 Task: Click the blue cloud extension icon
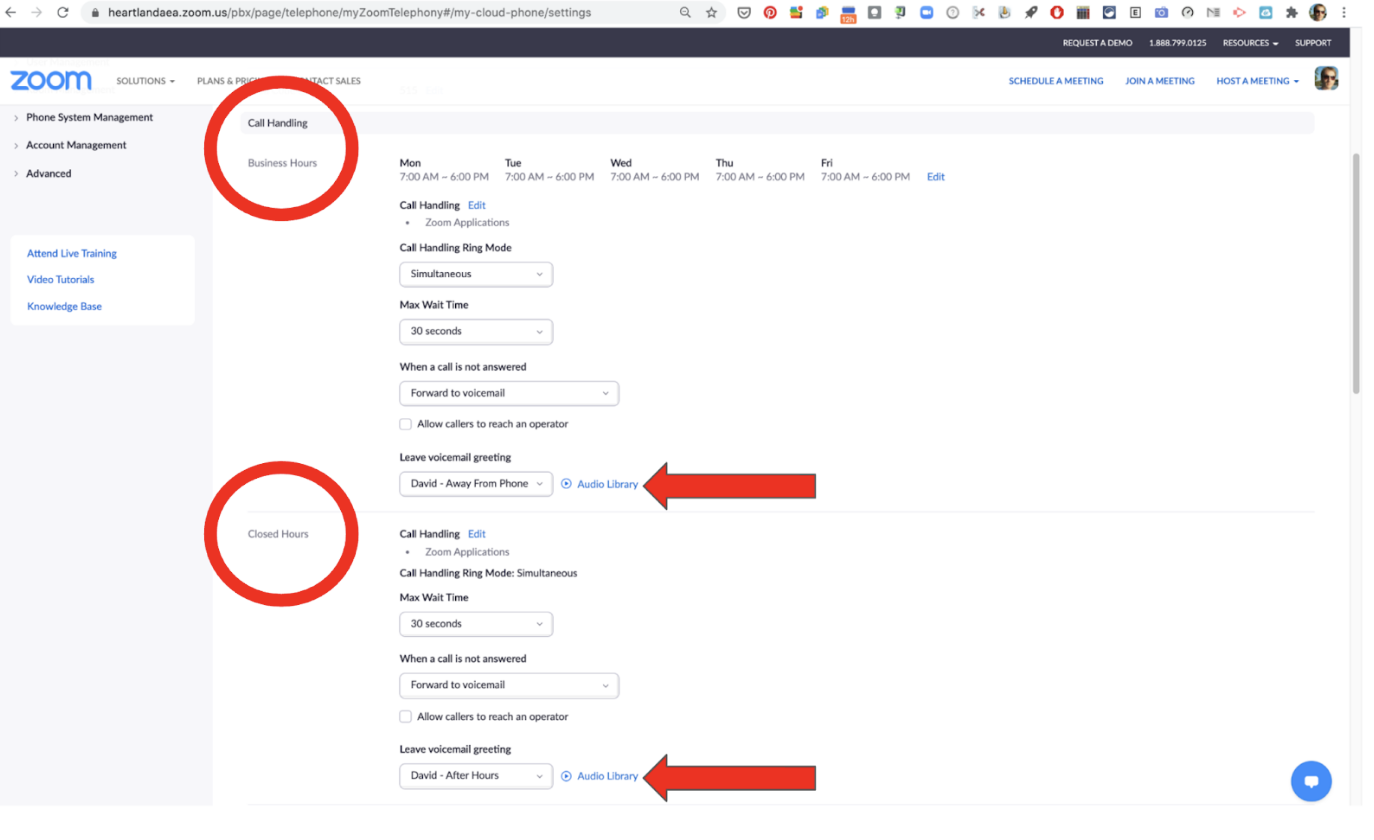click(1266, 13)
